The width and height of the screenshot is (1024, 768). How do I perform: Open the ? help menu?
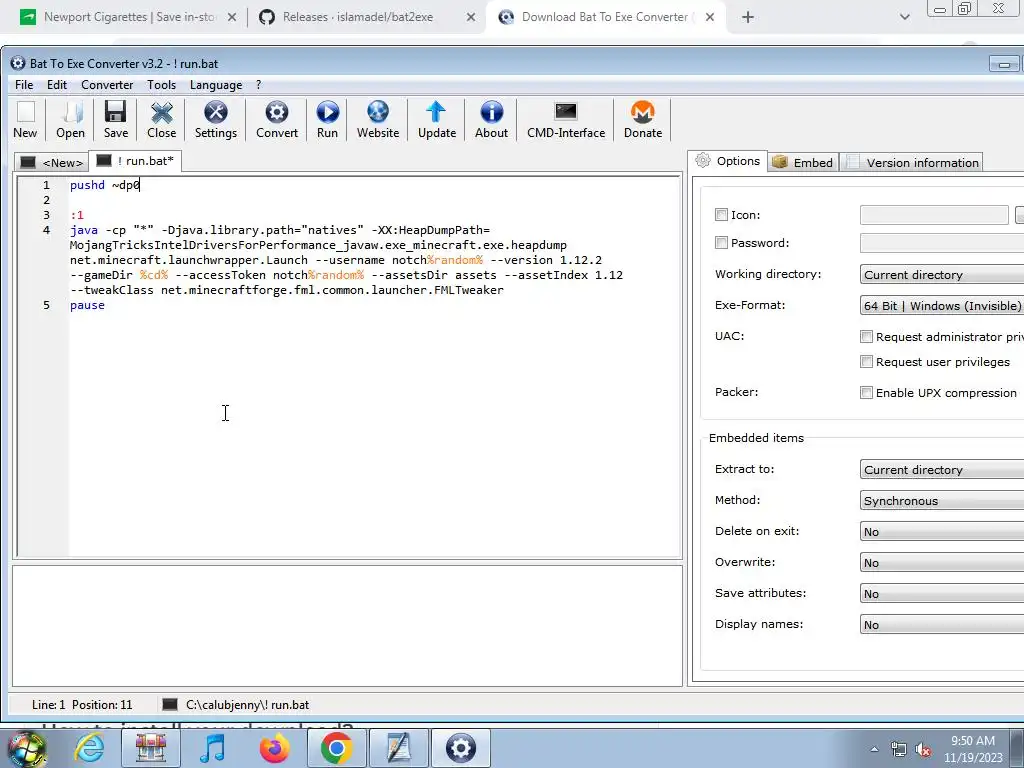coord(259,85)
